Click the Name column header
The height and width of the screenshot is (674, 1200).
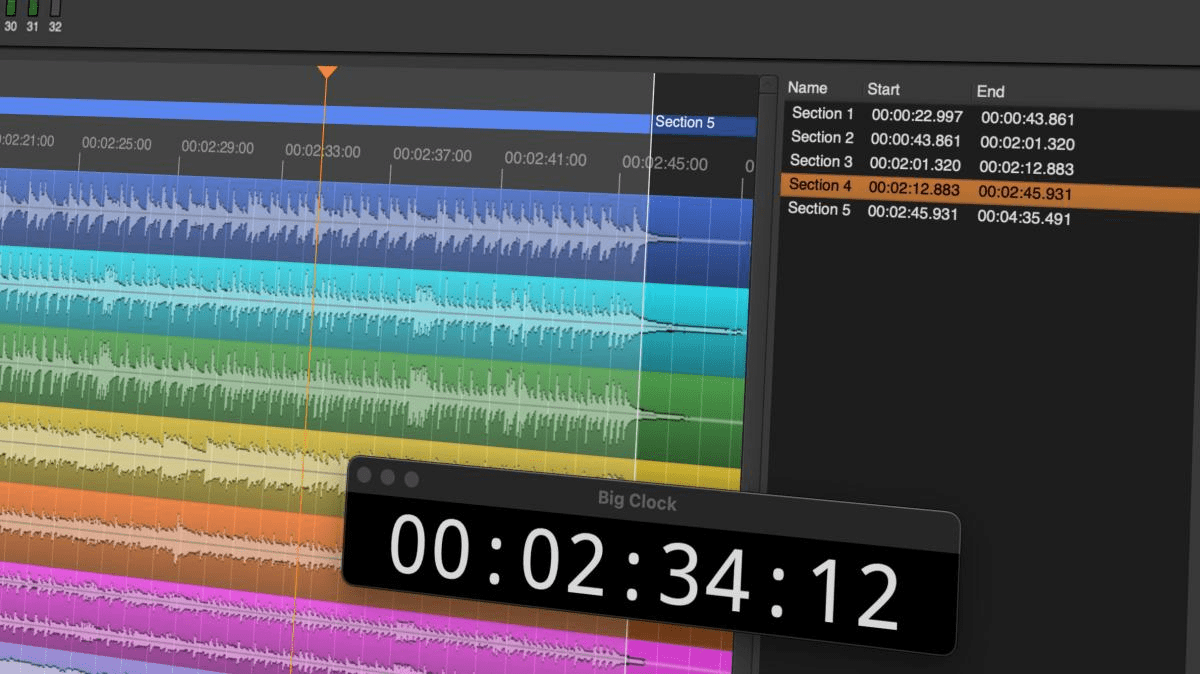808,88
